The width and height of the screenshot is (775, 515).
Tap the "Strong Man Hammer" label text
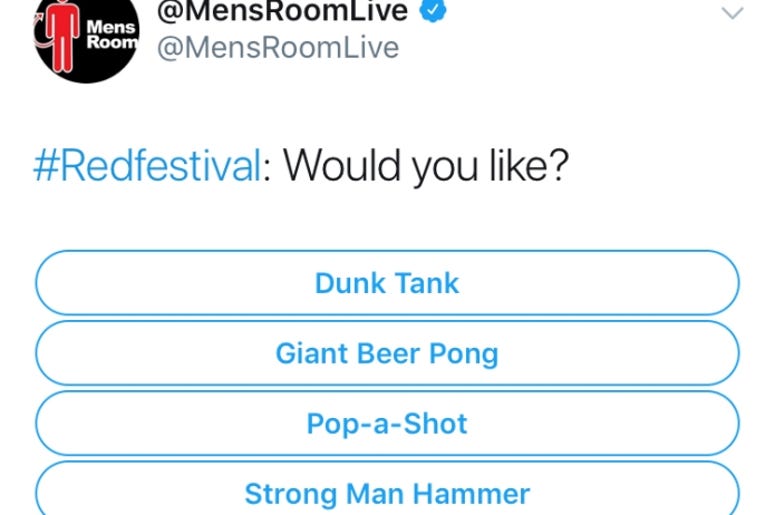tap(387, 494)
